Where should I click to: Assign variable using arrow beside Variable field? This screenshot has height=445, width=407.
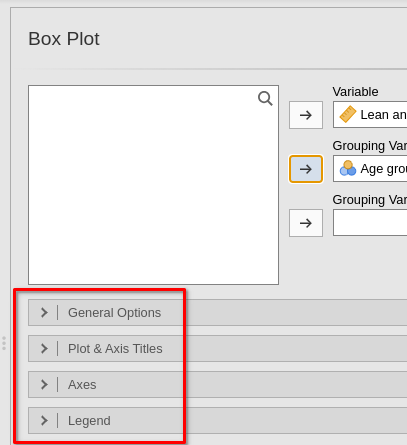(306, 115)
